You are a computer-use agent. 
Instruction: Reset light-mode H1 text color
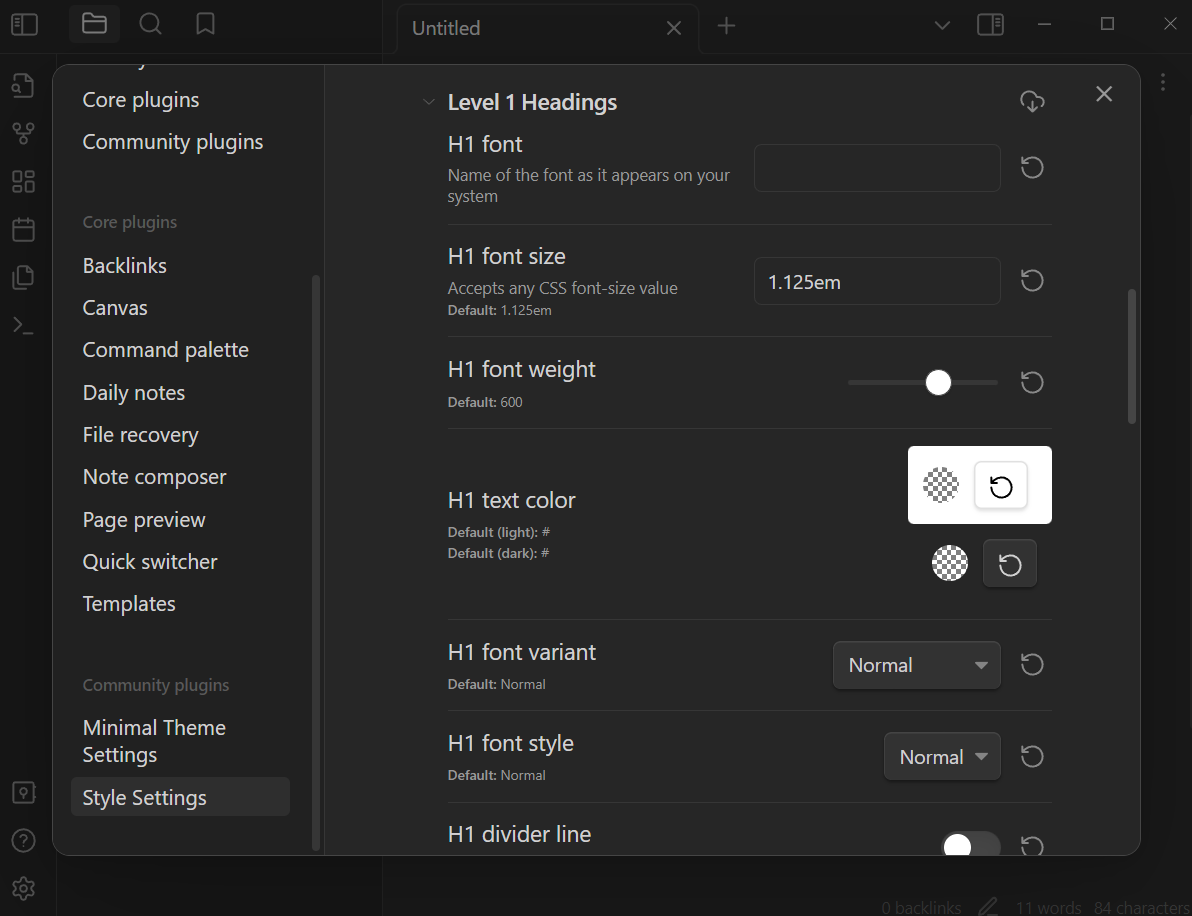[x=1000, y=486]
